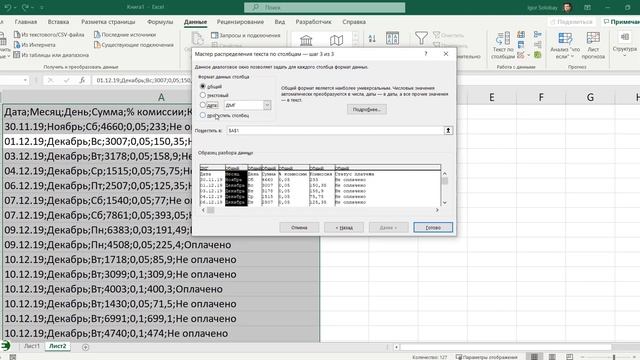Open the Sort dialog icon

[392, 39]
